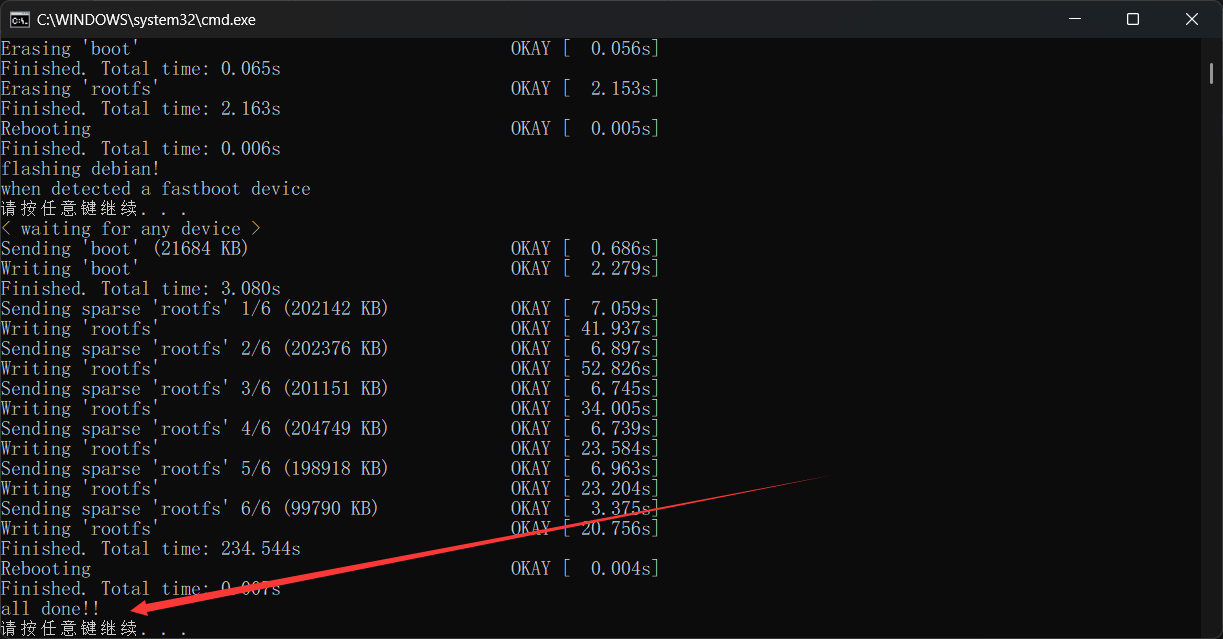
Task: Click "Sending sparse 'rootfs' 6/6 (99790 KB)"
Action: 189,509
